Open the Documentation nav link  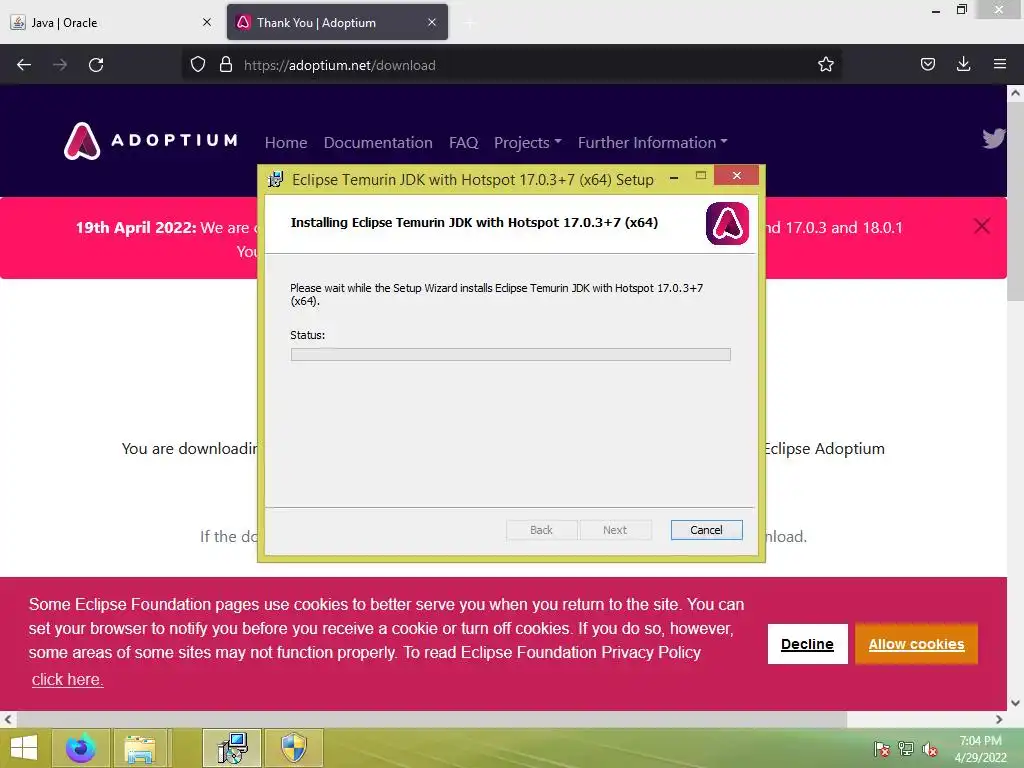[x=378, y=142]
